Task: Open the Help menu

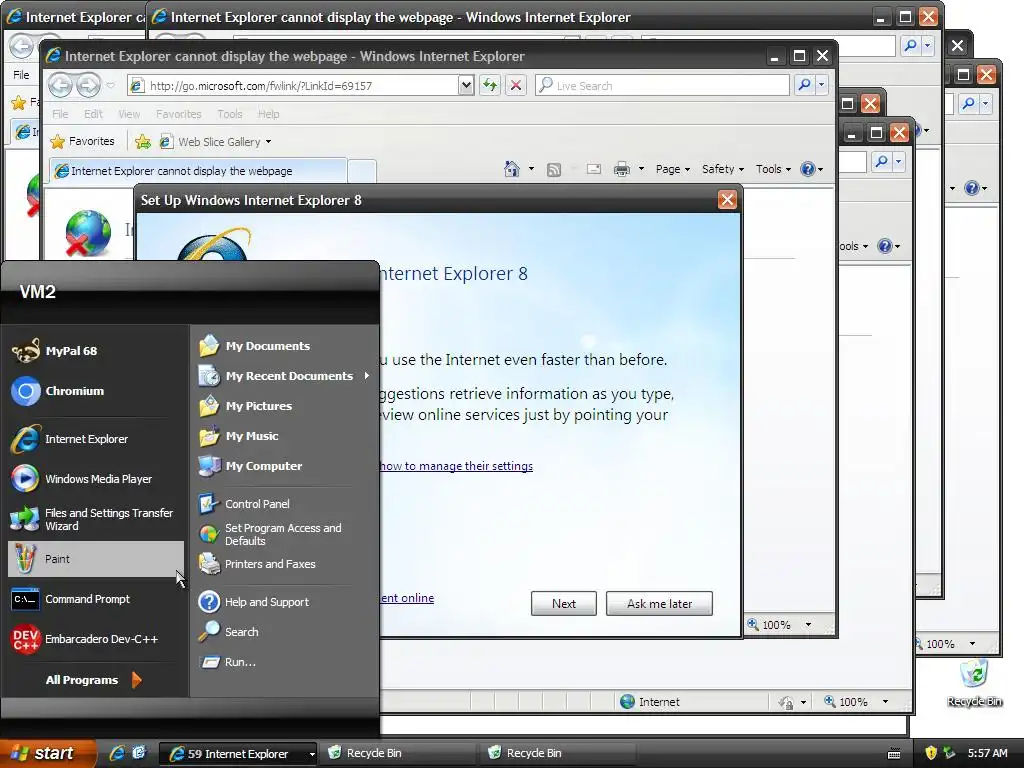Action: 268,114
